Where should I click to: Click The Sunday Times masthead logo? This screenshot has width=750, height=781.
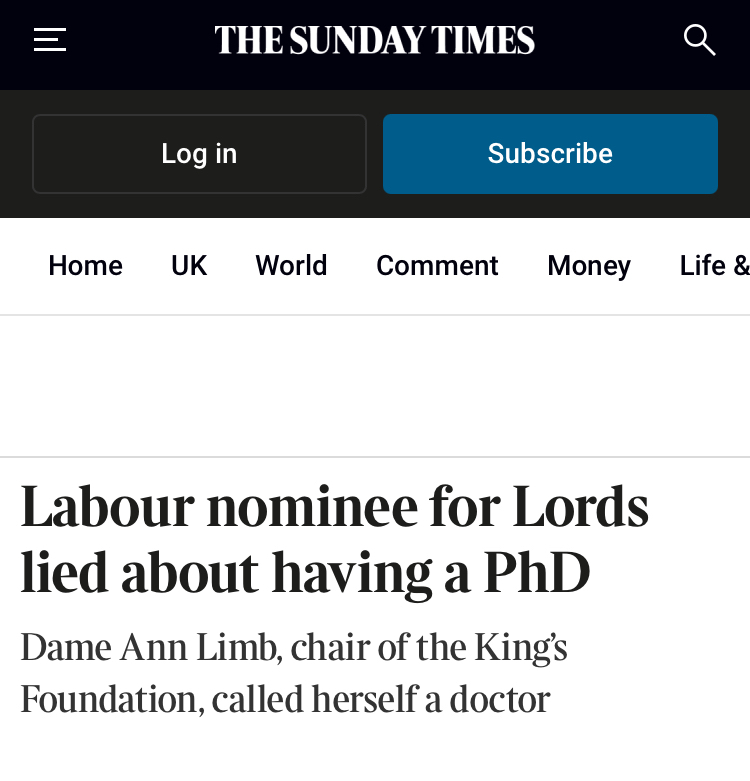point(375,40)
